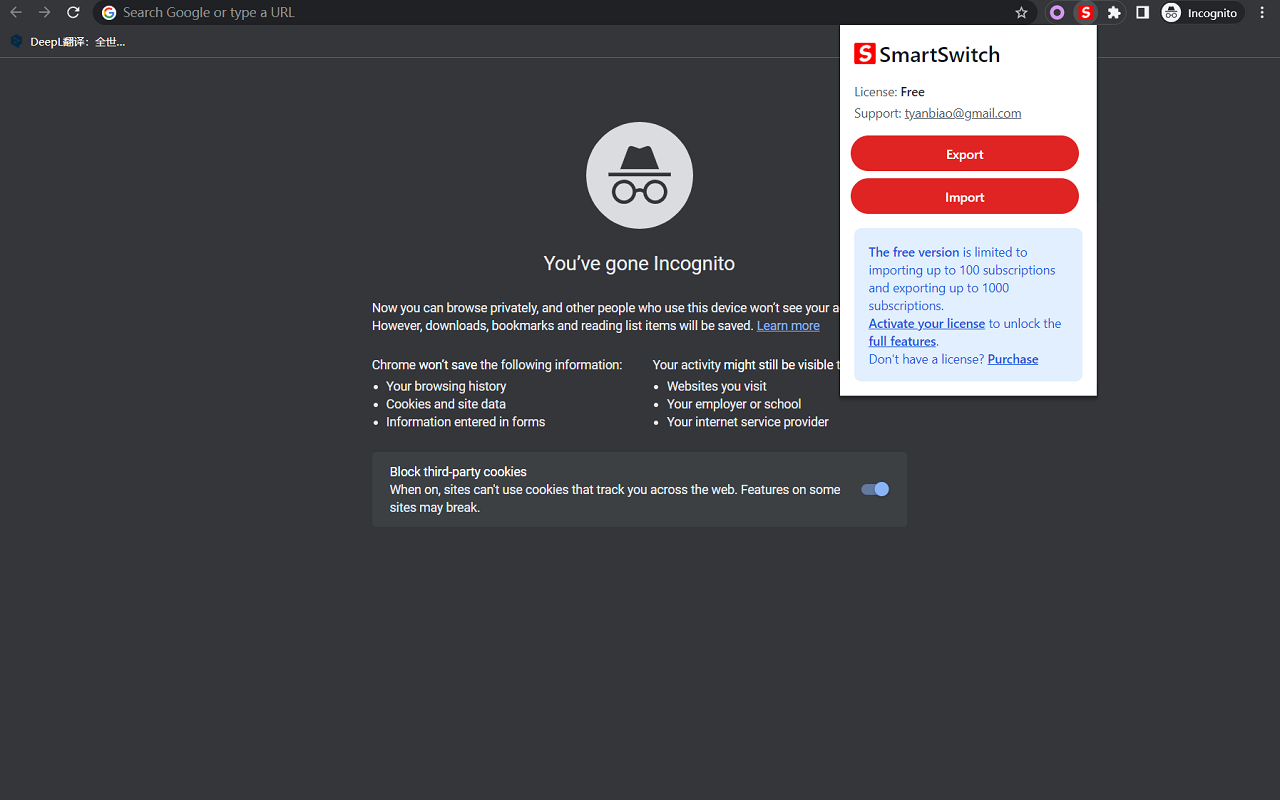Viewport: 1280px width, 800px height.
Task: Toggle the browser side panel icon
Action: point(1142,13)
